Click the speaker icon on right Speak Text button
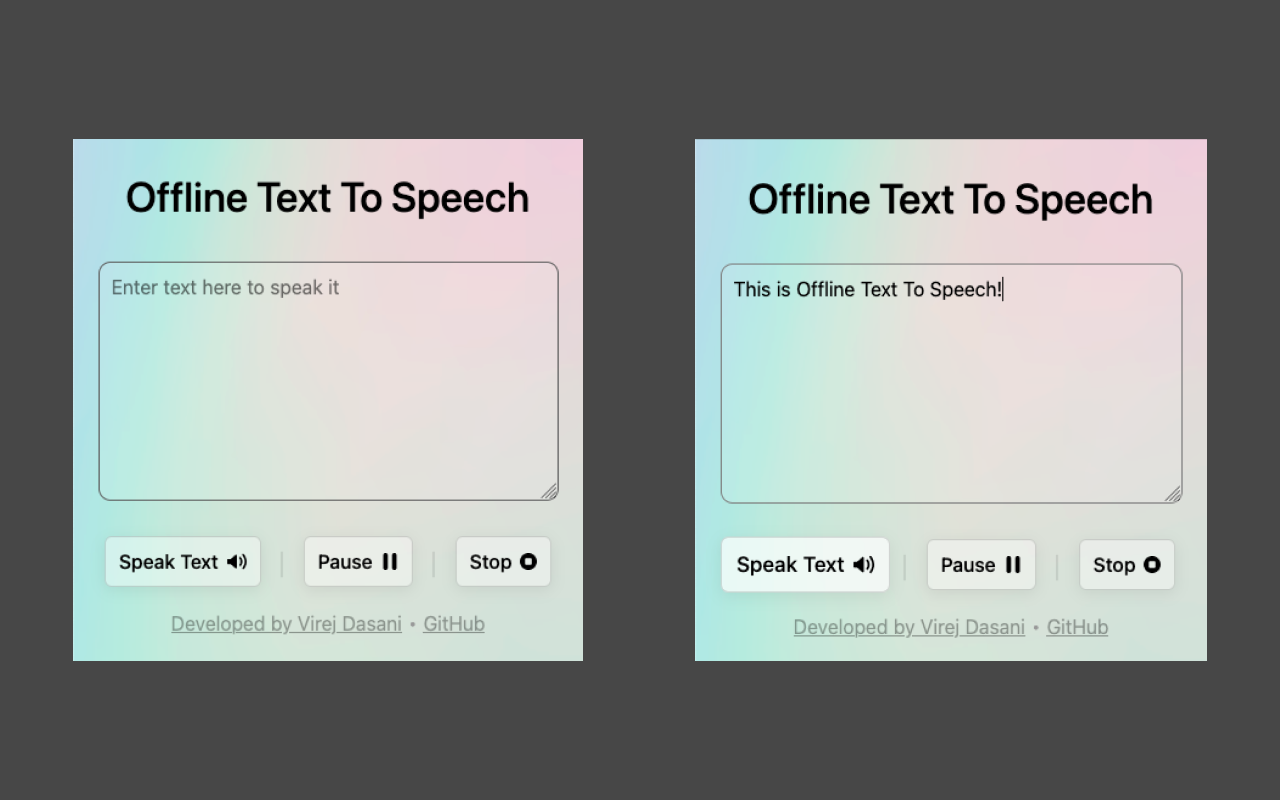Screen dimensions: 1280x800 tap(862, 565)
